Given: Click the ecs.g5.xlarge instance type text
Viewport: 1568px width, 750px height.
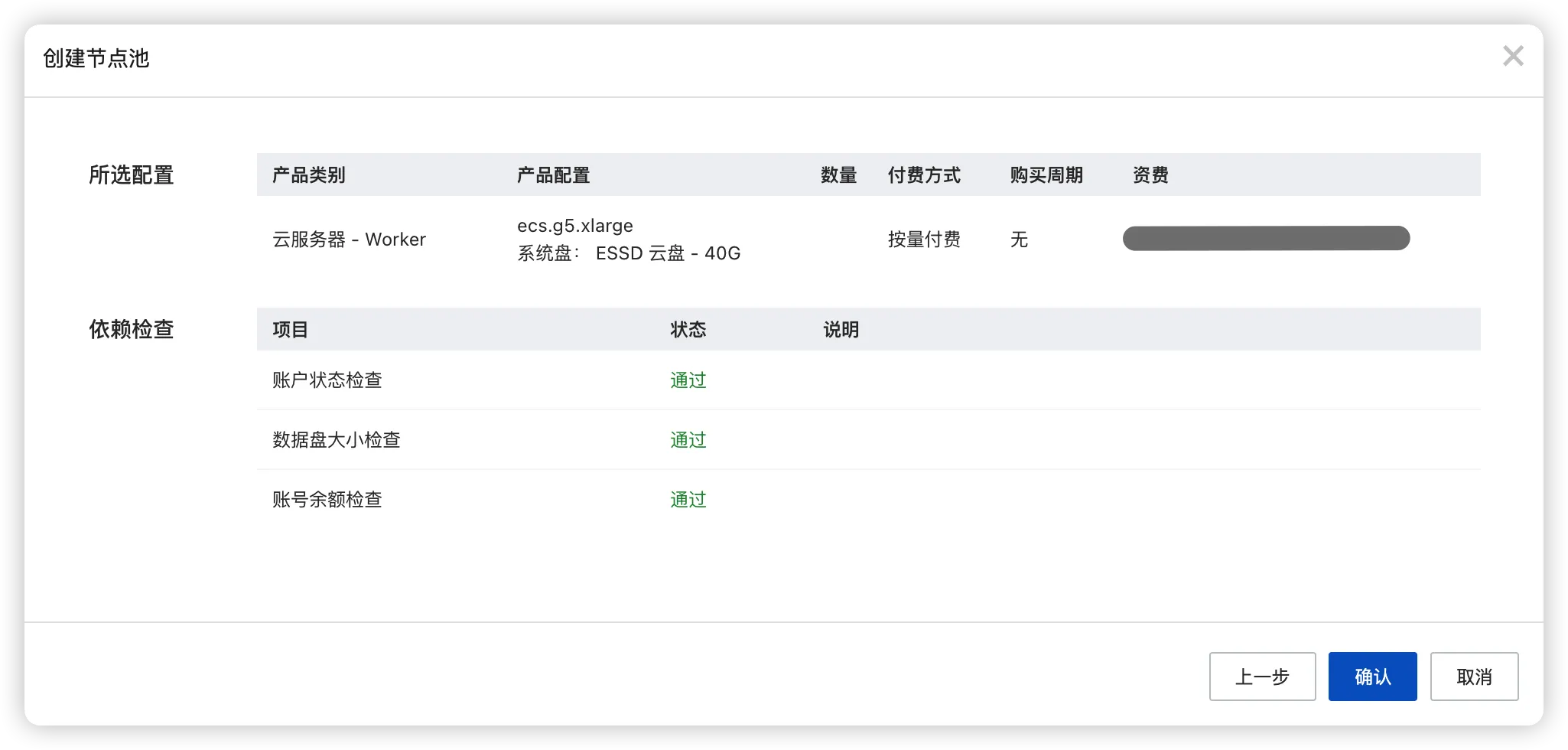Looking at the screenshot, I should coord(575,226).
